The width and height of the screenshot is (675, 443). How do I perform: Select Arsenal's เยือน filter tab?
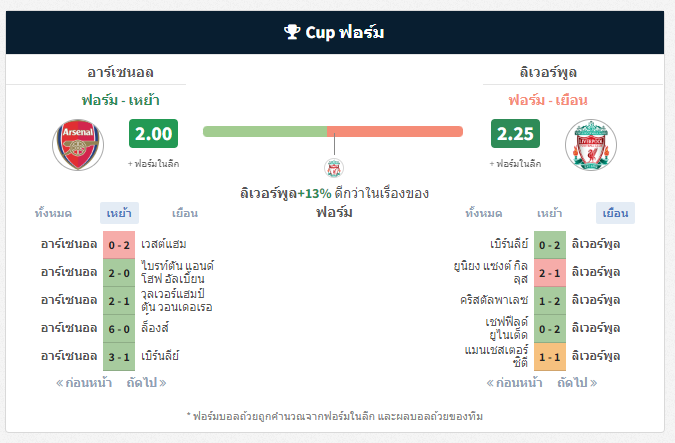point(185,213)
